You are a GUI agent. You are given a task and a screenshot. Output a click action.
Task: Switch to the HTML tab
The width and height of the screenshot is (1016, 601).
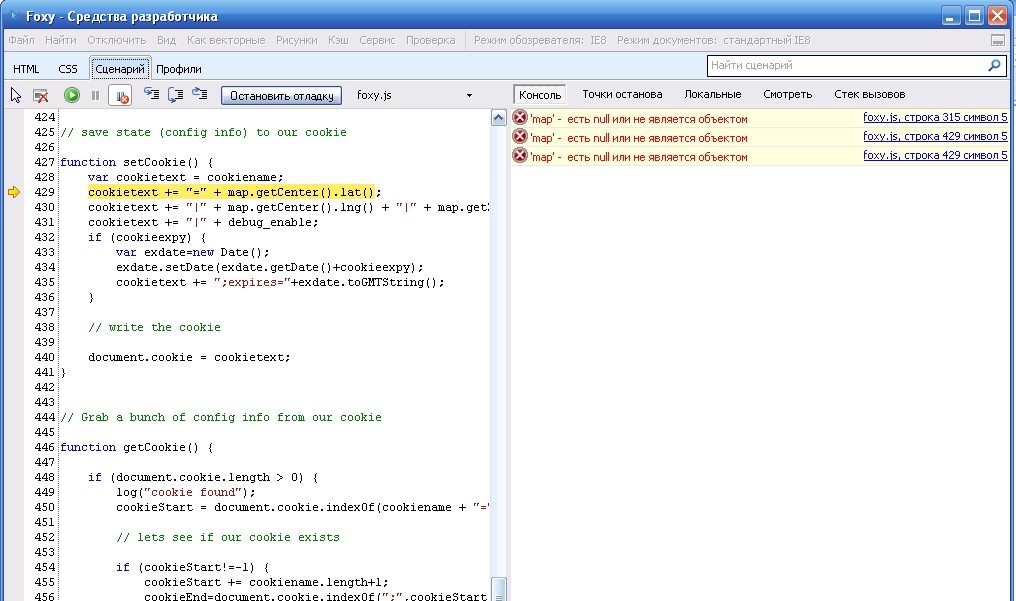pos(26,69)
